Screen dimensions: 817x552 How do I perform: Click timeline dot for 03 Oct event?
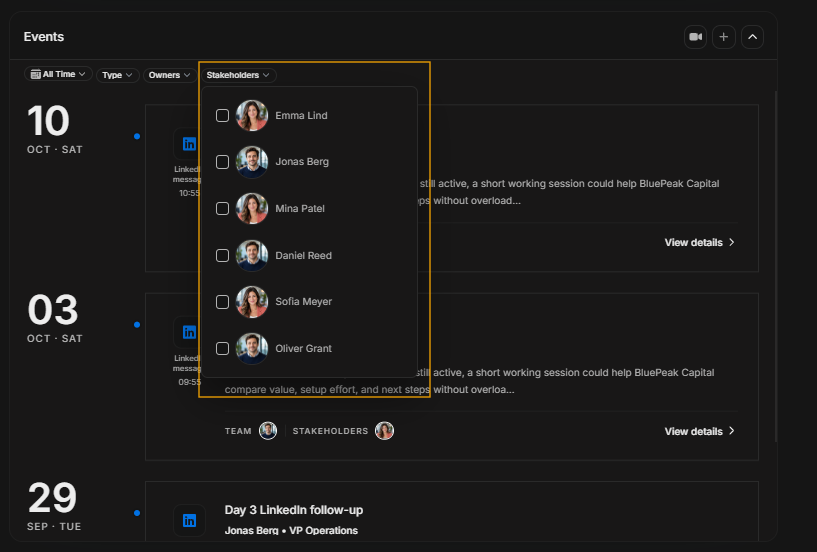click(x=137, y=325)
